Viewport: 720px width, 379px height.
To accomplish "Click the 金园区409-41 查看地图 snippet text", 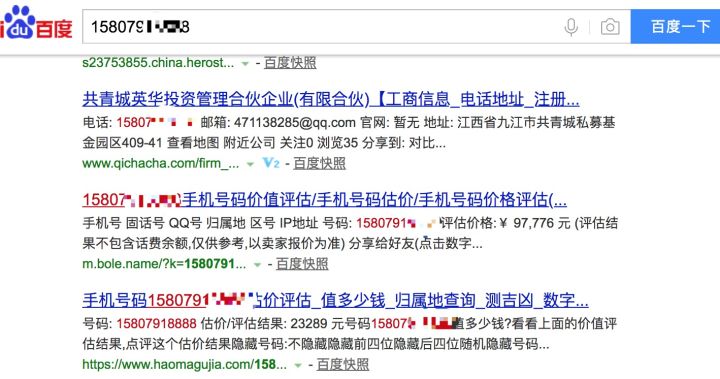I will pos(151,143).
